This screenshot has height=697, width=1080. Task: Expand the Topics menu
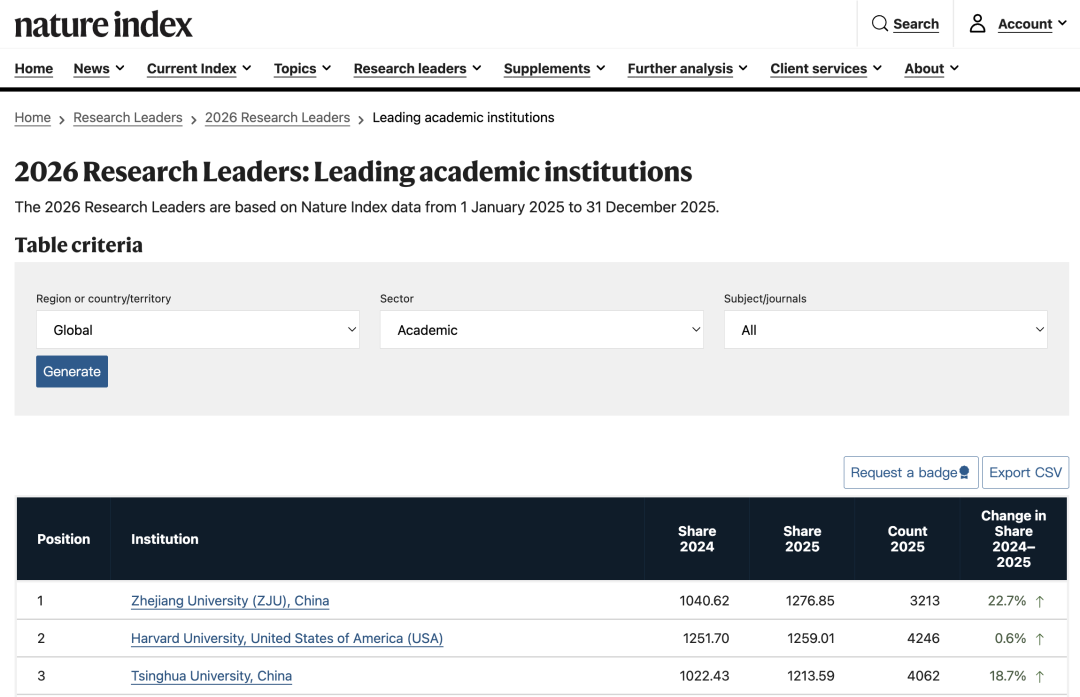(x=302, y=68)
